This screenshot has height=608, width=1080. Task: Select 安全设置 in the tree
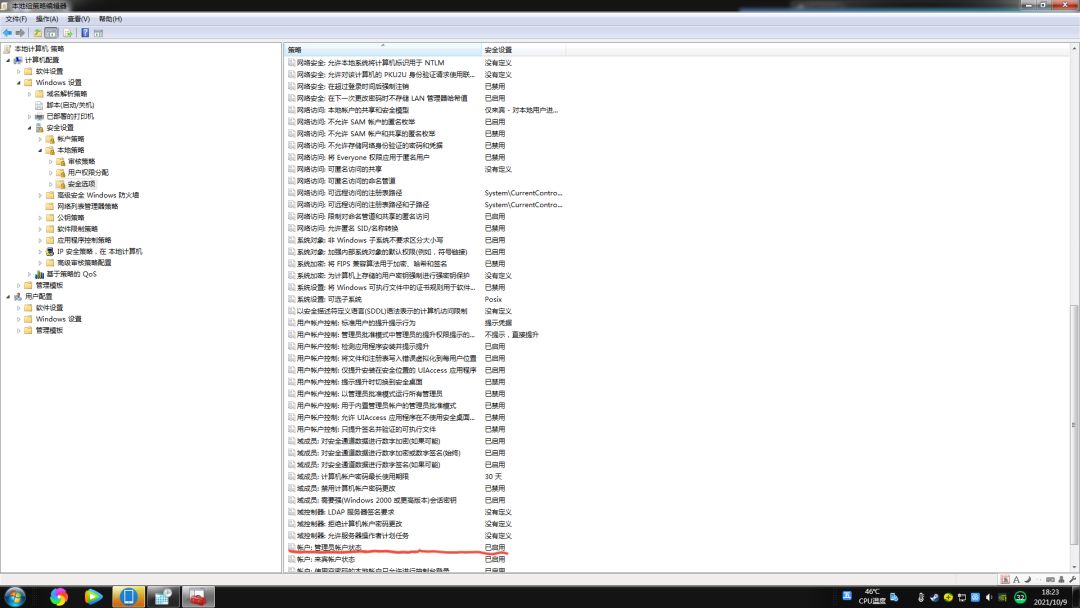[60, 127]
